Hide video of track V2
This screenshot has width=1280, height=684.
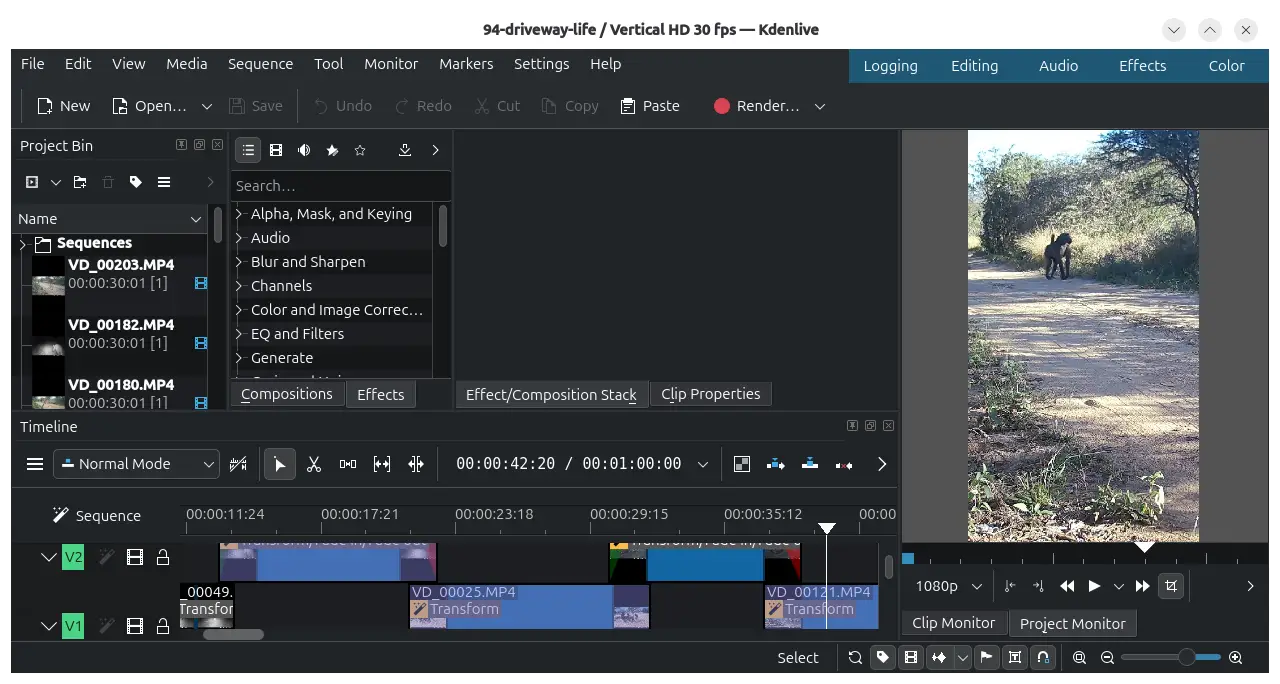pos(135,557)
